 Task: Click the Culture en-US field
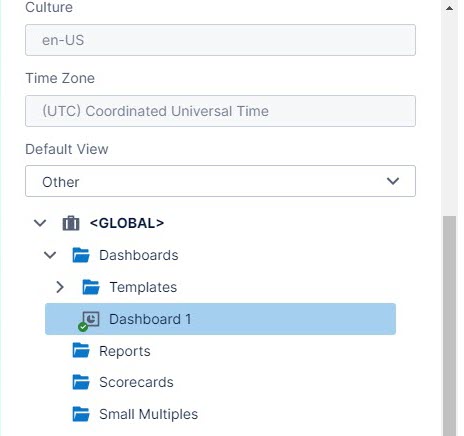pyautogui.click(x=220, y=40)
